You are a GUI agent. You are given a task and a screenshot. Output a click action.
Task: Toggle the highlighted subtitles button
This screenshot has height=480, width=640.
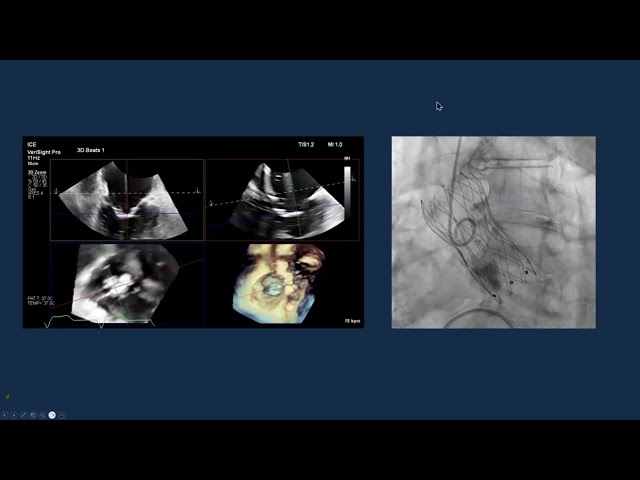coord(52,415)
